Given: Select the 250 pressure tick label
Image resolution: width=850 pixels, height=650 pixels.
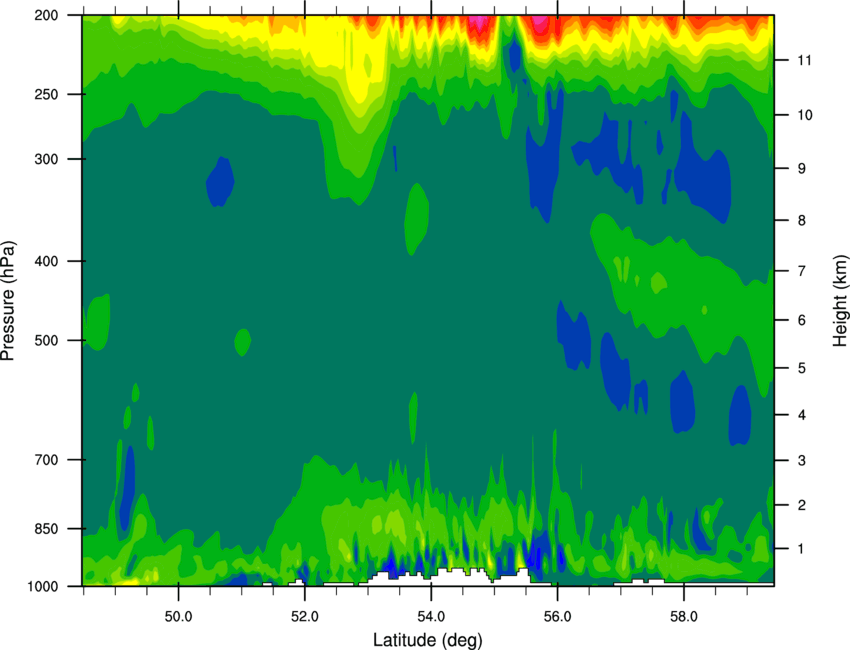Looking at the screenshot, I should [46, 94].
